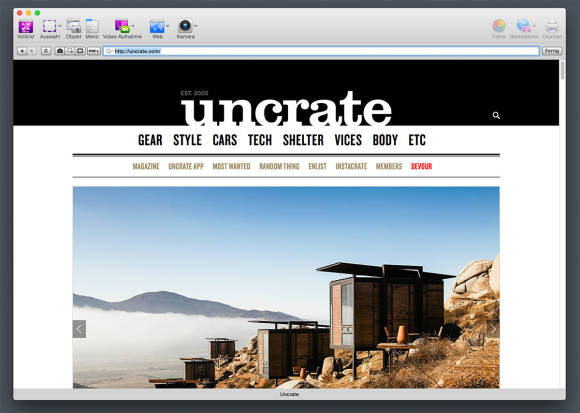Open the Auswahl tool dropdown arrow
The image size is (580, 413).
tap(60, 26)
